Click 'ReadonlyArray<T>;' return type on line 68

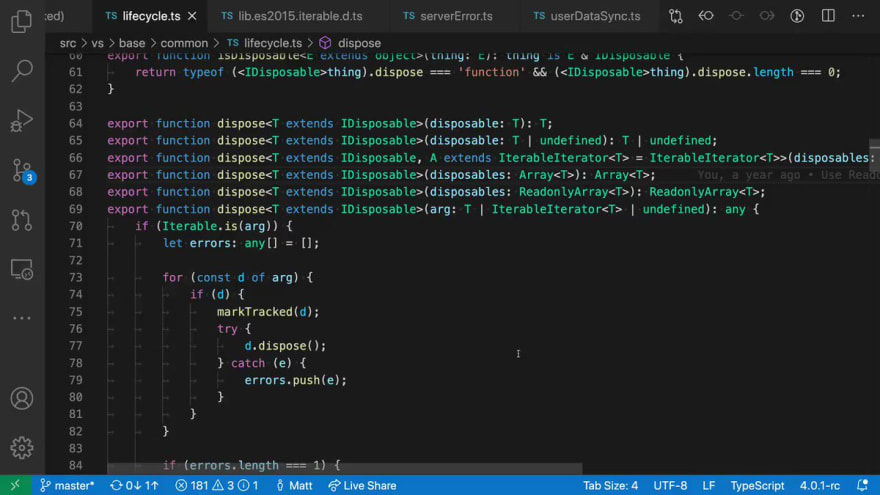pyautogui.click(x=707, y=192)
